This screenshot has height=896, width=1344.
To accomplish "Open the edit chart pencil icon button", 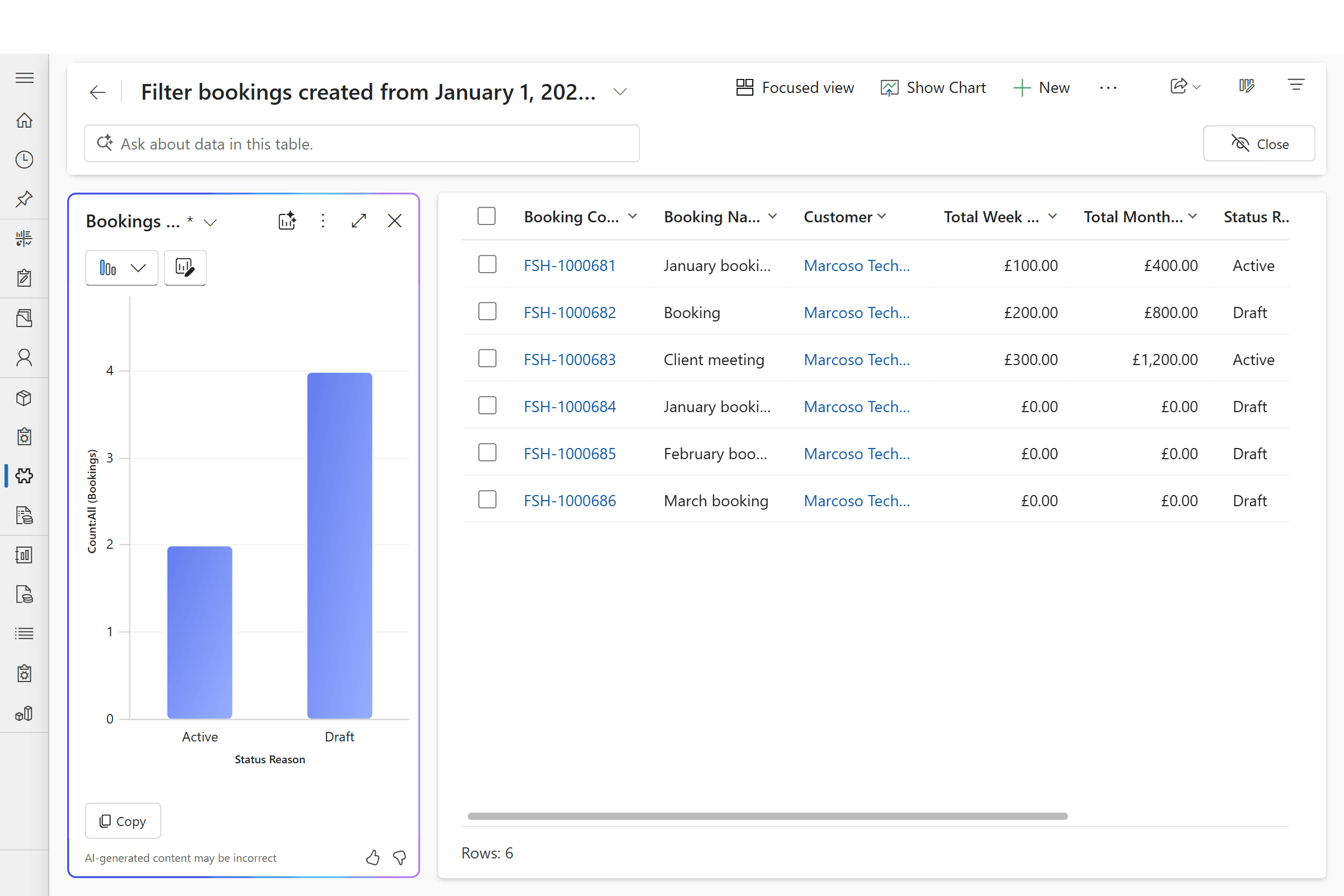I will 185,268.
